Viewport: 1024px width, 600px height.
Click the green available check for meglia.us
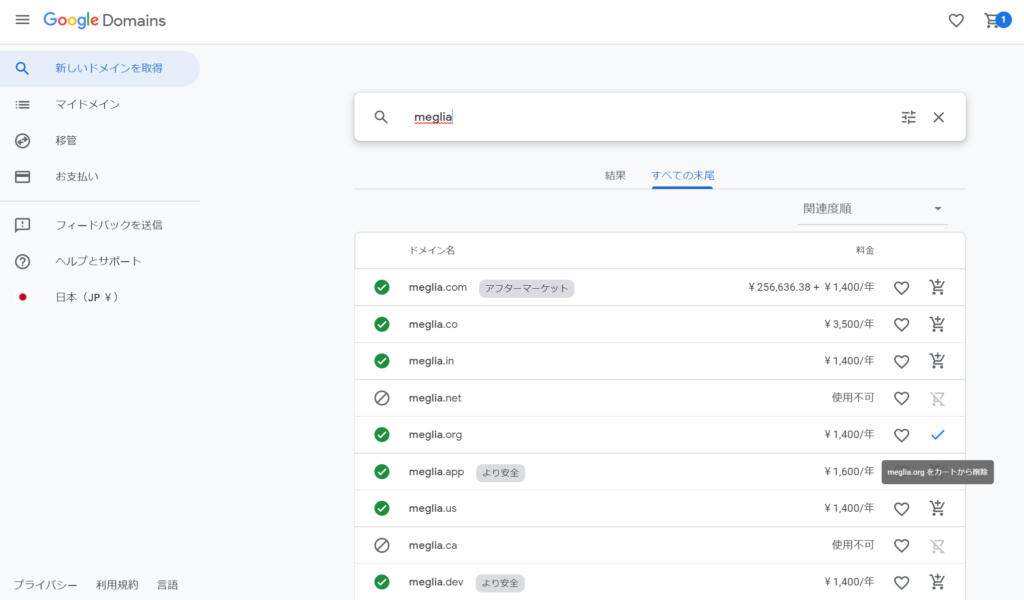382,508
